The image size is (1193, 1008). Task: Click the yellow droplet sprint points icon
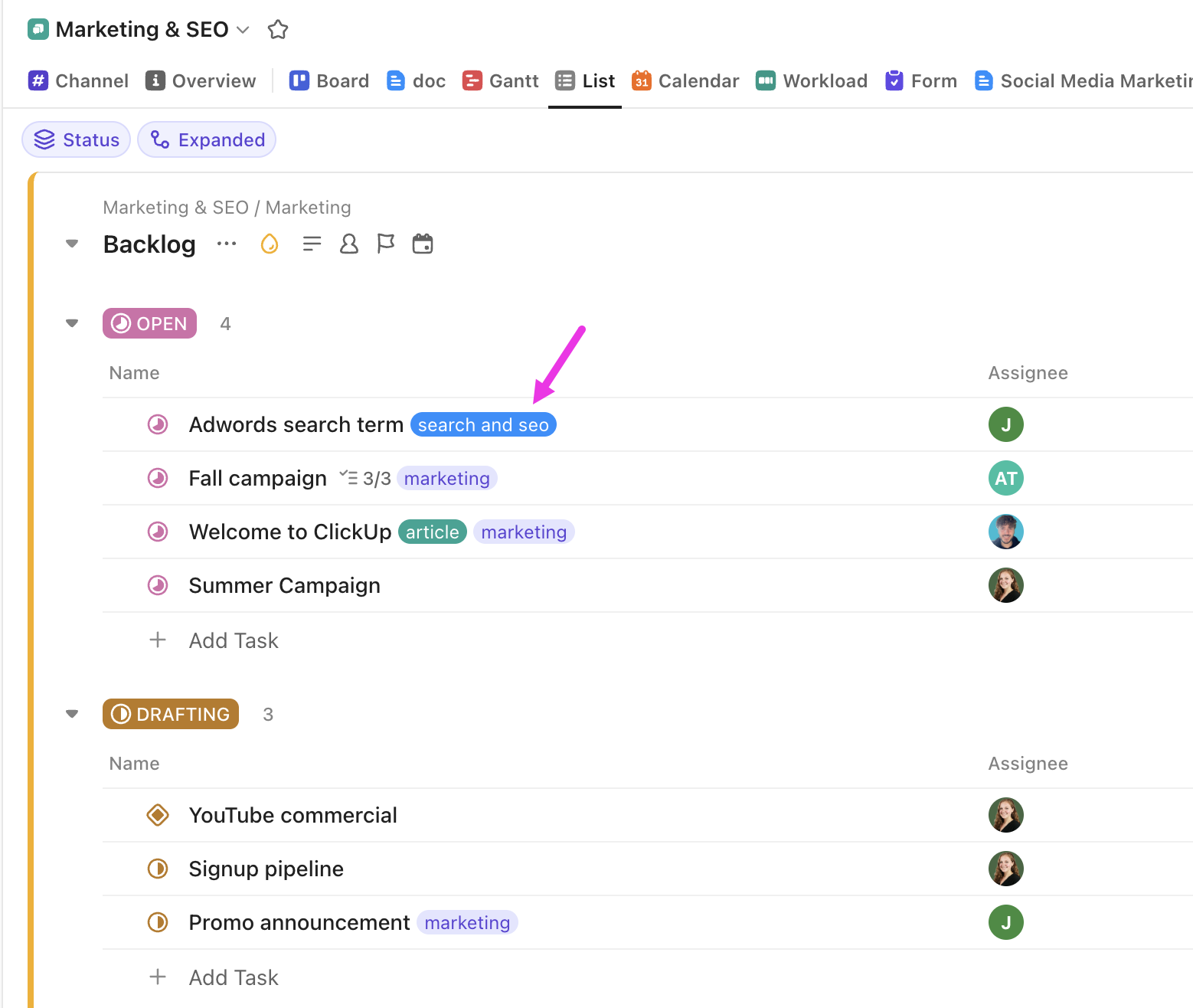coord(269,244)
